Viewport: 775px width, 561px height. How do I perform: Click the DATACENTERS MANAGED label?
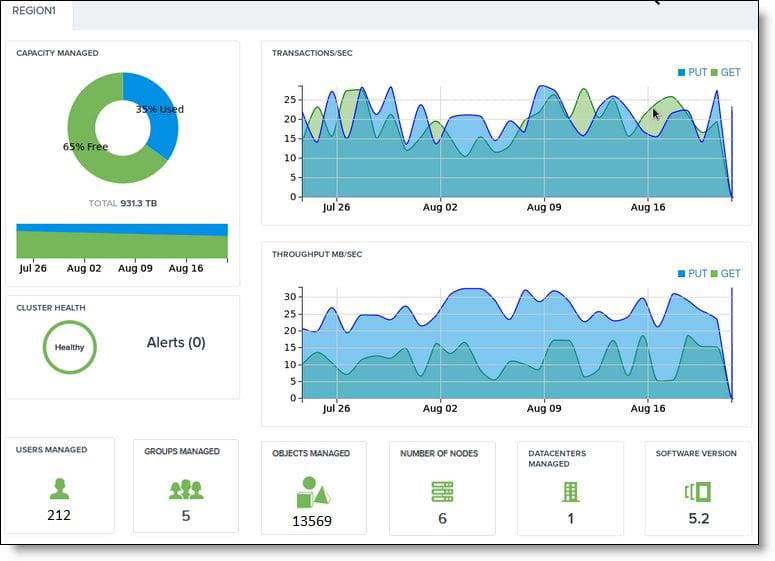point(557,458)
